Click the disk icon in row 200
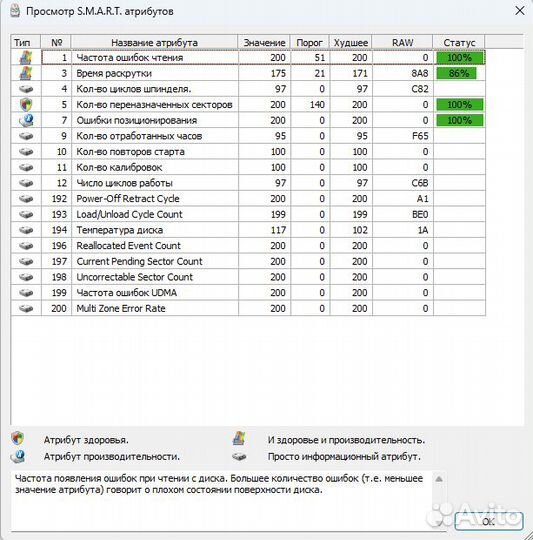The height and width of the screenshot is (540, 533). pyautogui.click(x=26, y=308)
